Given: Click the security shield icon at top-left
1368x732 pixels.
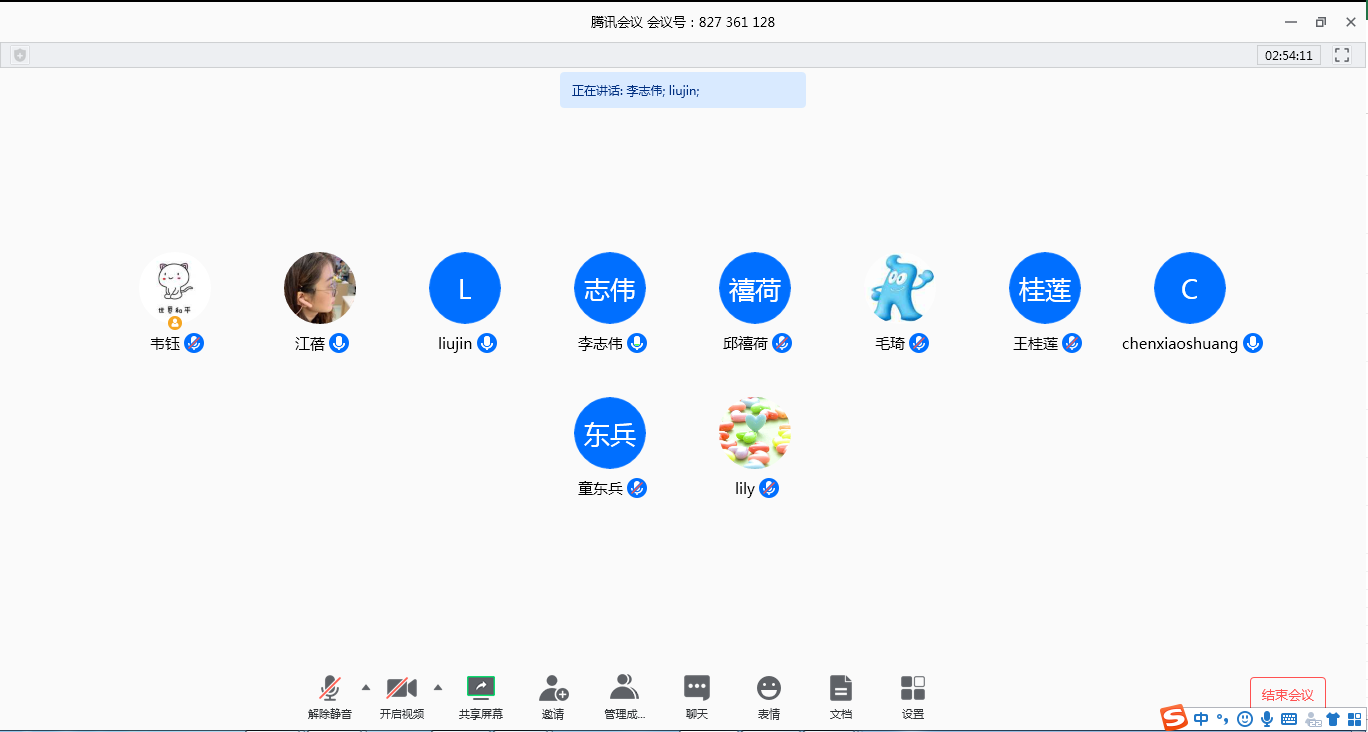Looking at the screenshot, I should [x=20, y=56].
